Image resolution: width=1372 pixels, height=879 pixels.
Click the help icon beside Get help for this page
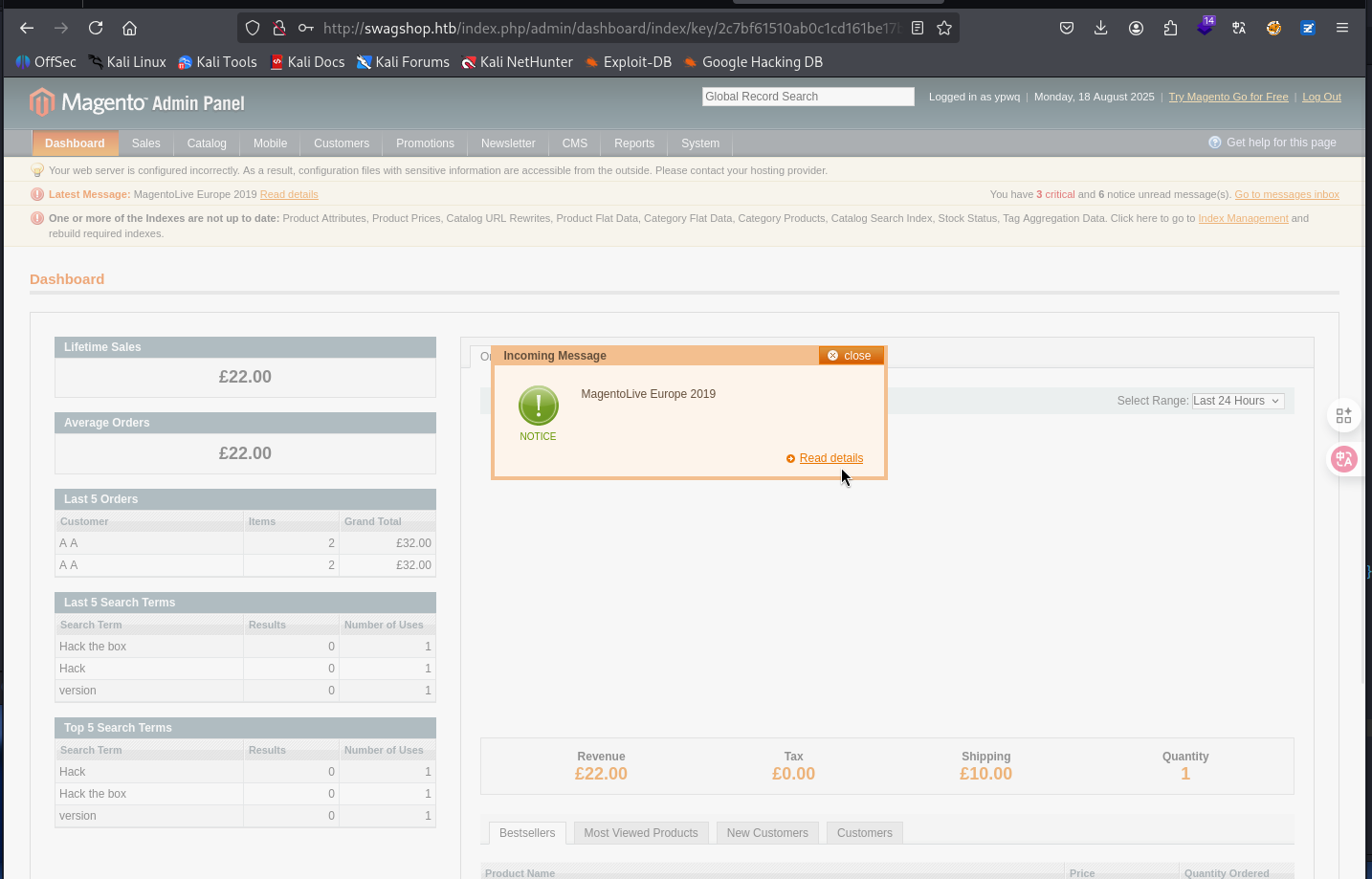[x=1215, y=143]
